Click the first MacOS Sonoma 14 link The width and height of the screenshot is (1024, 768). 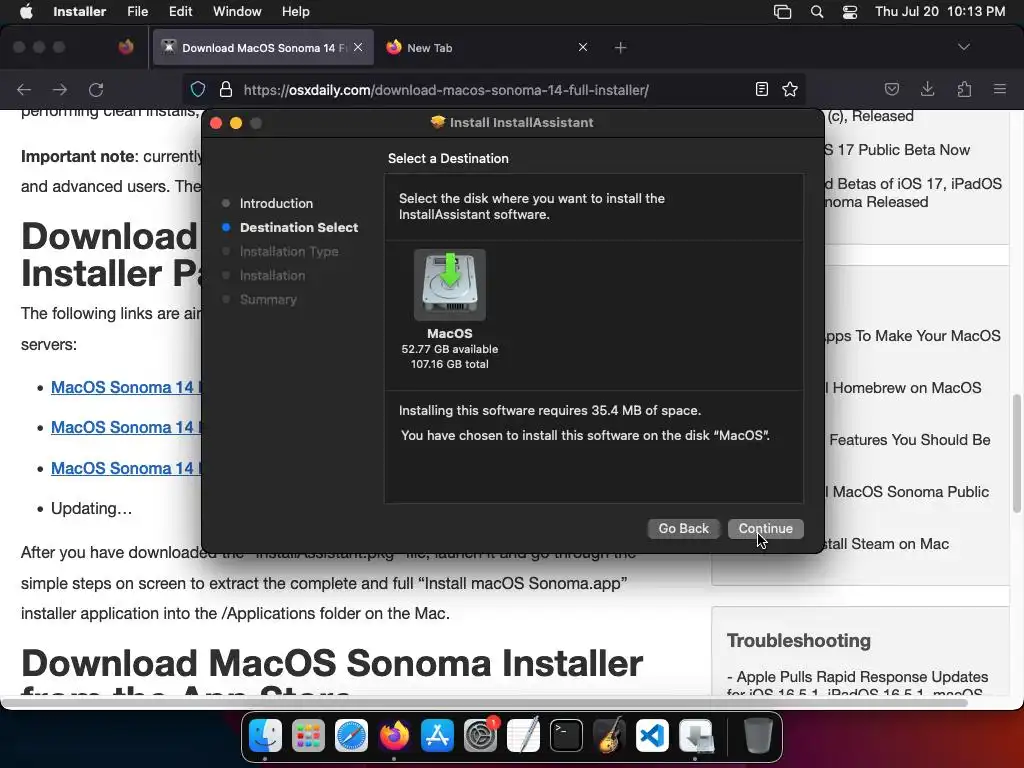126,387
